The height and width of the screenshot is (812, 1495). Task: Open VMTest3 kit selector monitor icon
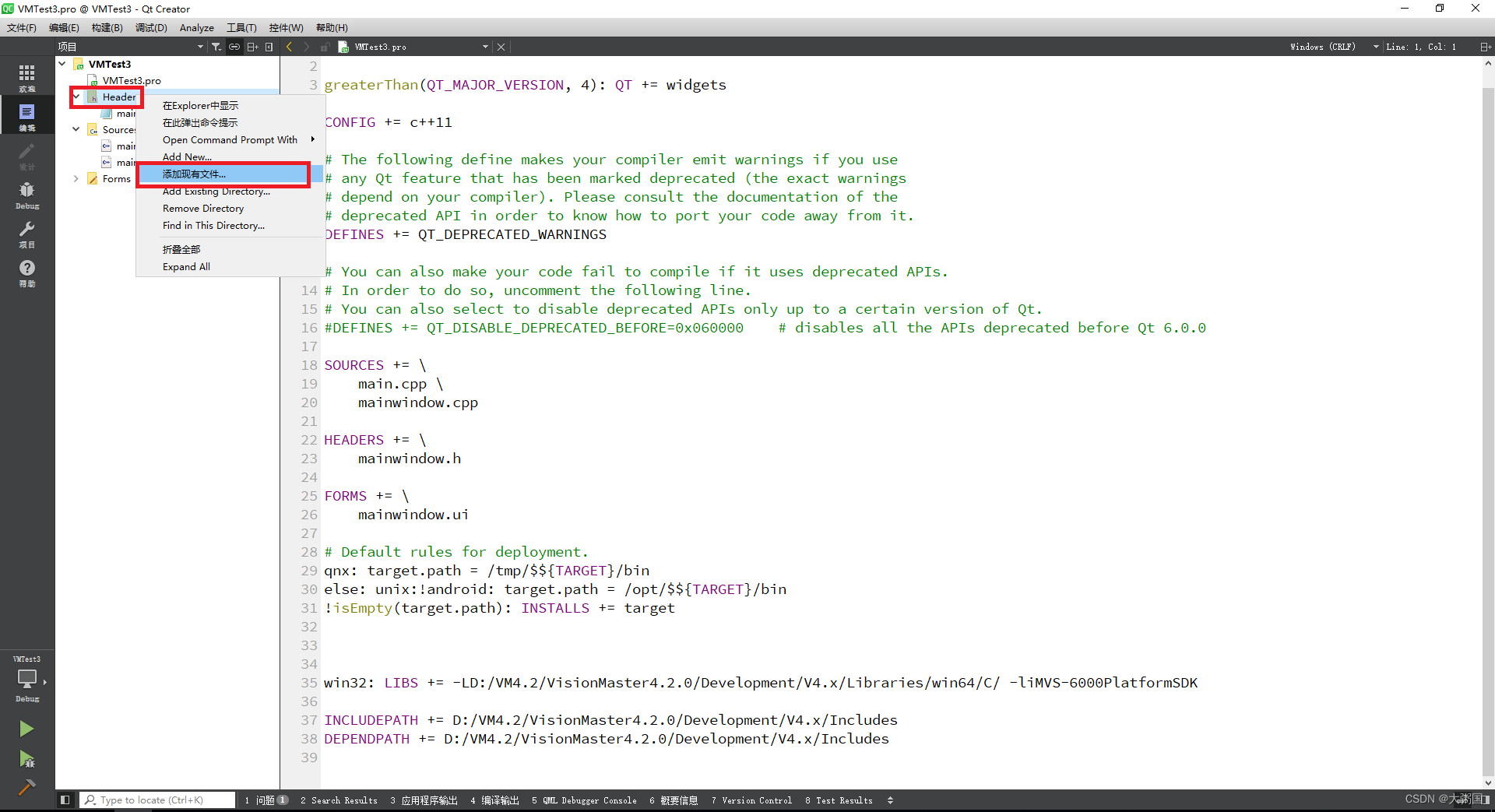coord(27,679)
